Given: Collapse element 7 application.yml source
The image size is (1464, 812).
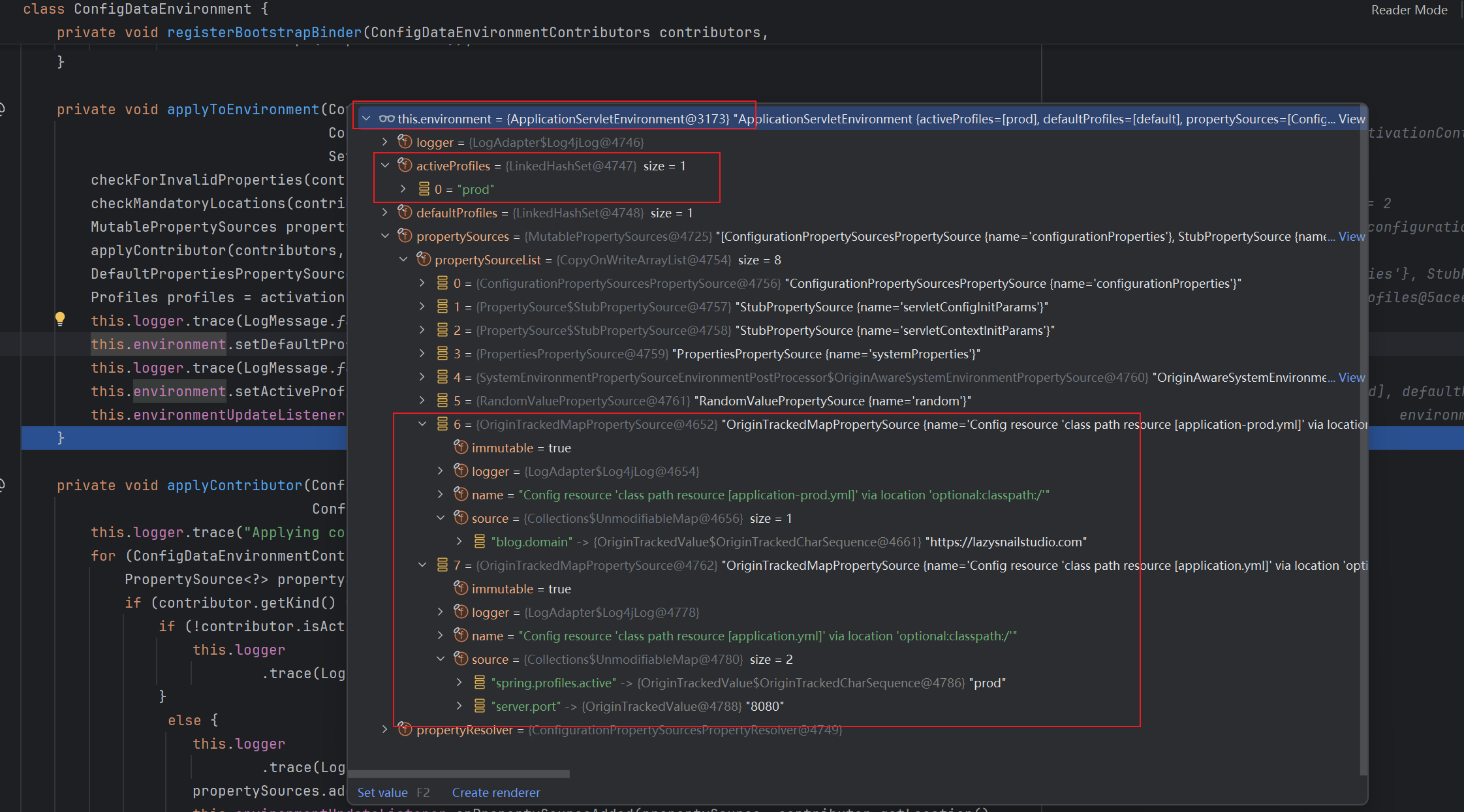Looking at the screenshot, I should point(422,565).
